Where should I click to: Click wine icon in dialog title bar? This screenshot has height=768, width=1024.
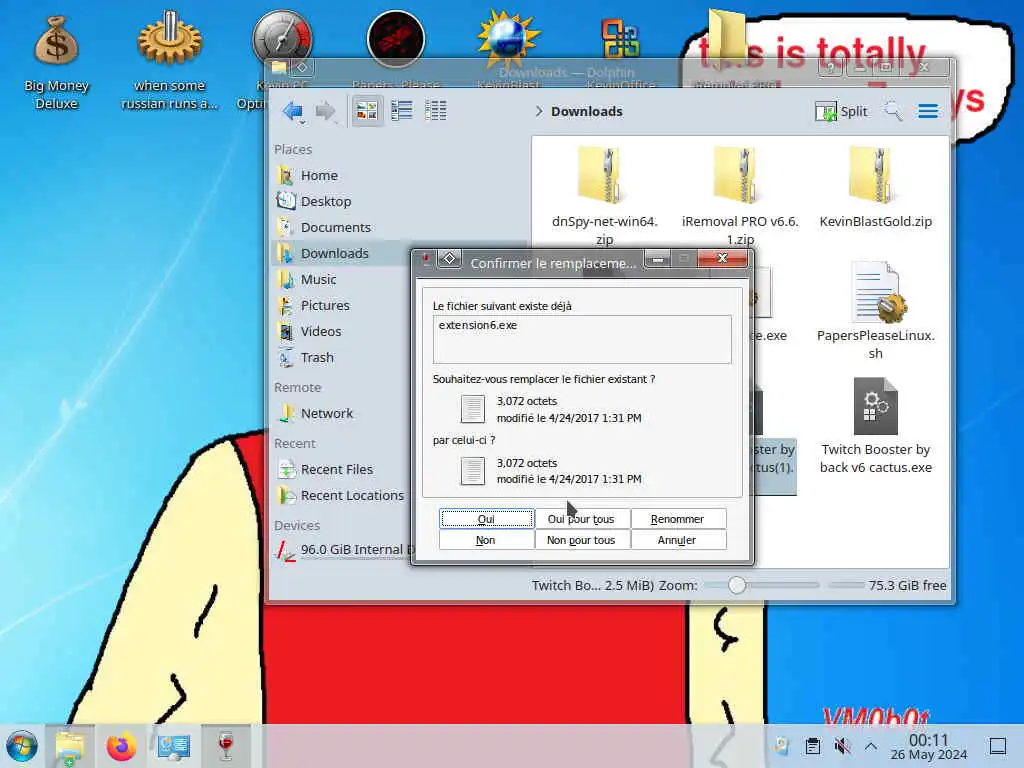point(426,260)
